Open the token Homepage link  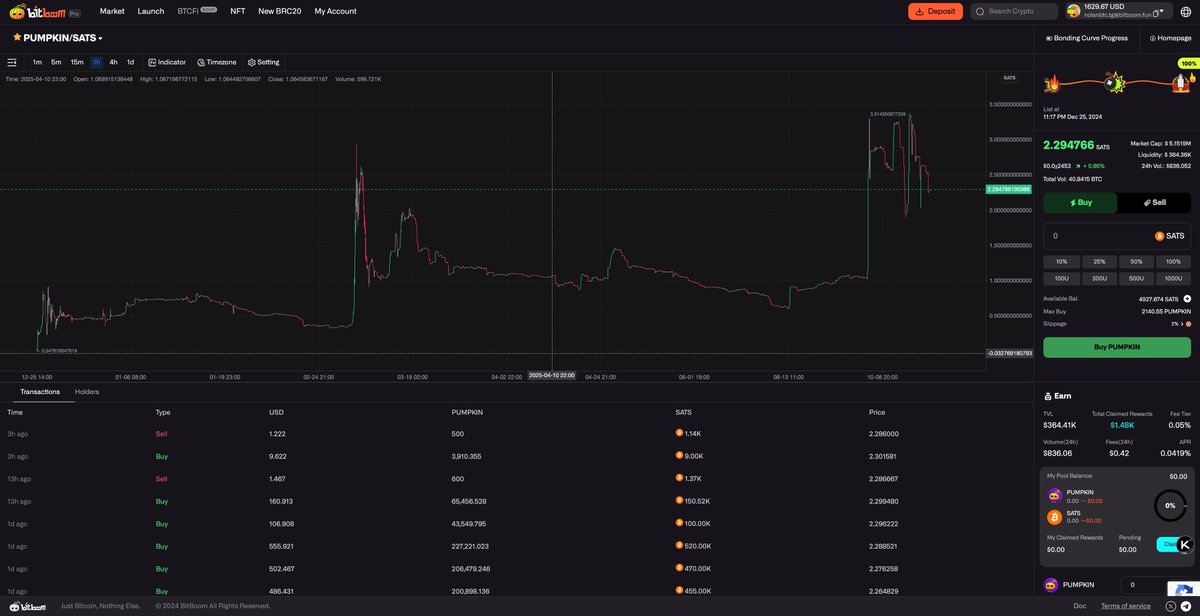coord(1171,38)
